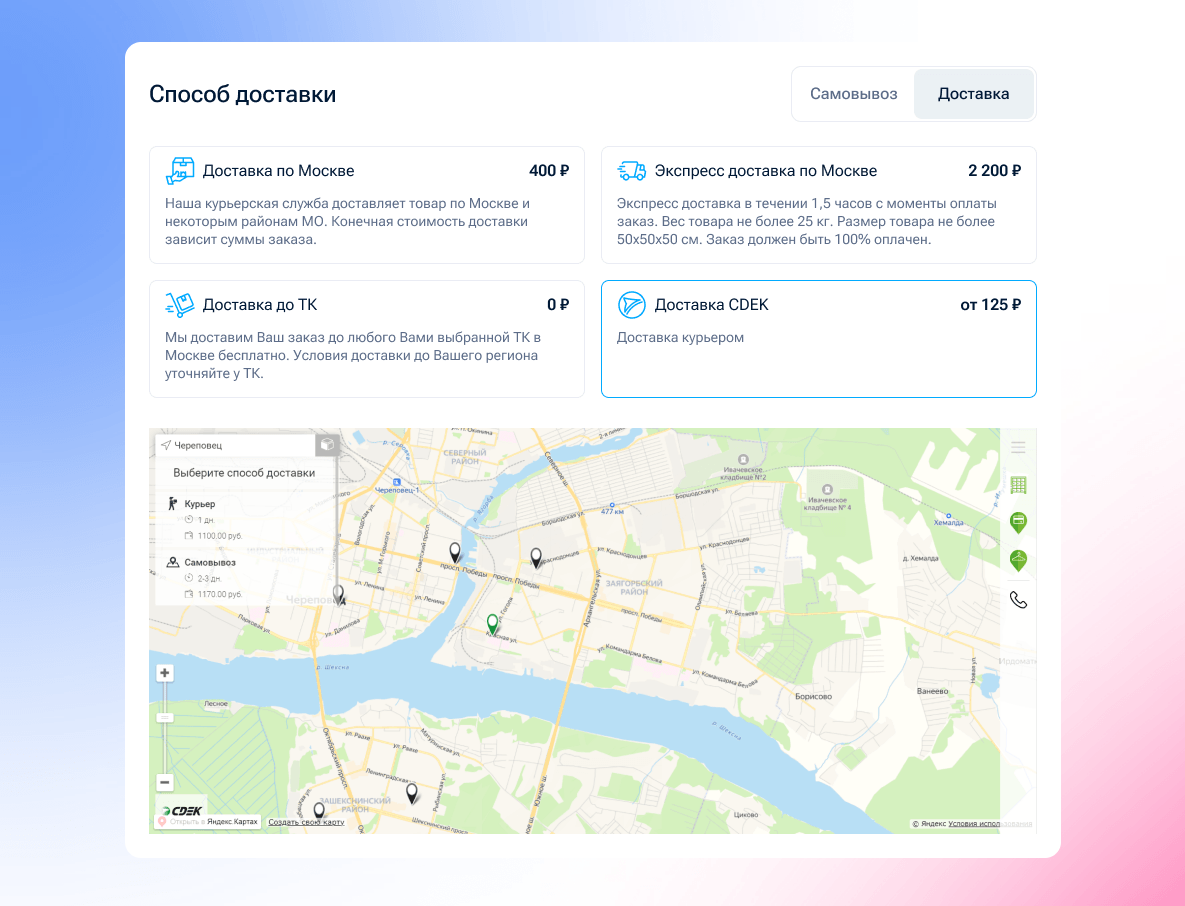The height and width of the screenshot is (906, 1185).
Task: Click the package cube icon on the map panel
Action: pyautogui.click(x=326, y=444)
